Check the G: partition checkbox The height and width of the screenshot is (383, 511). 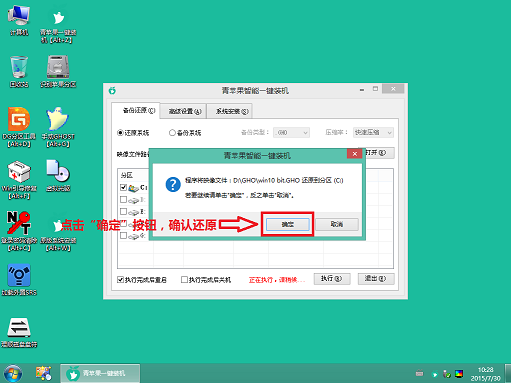[123, 236]
